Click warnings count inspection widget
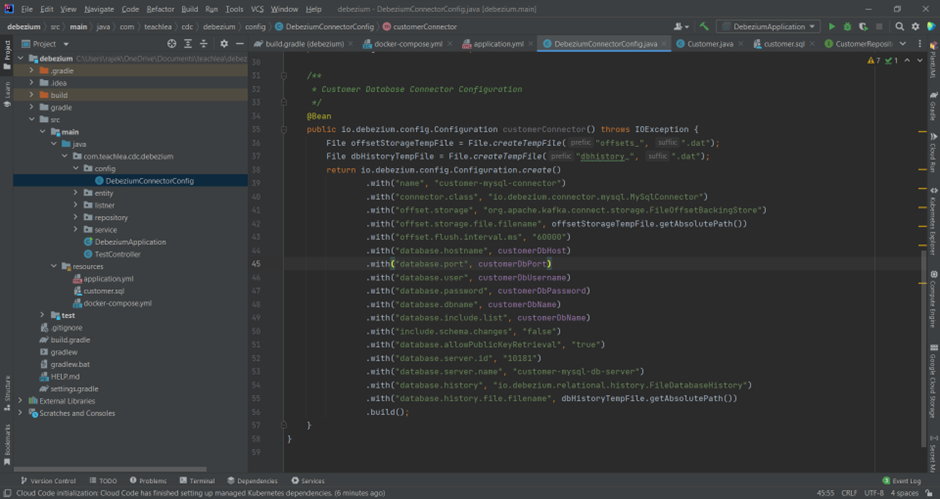The width and height of the screenshot is (940, 499). [874, 61]
